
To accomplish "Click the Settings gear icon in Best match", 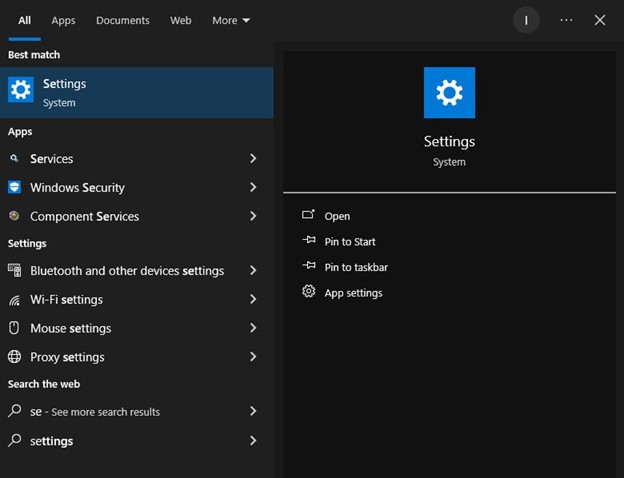I will 21,91.
